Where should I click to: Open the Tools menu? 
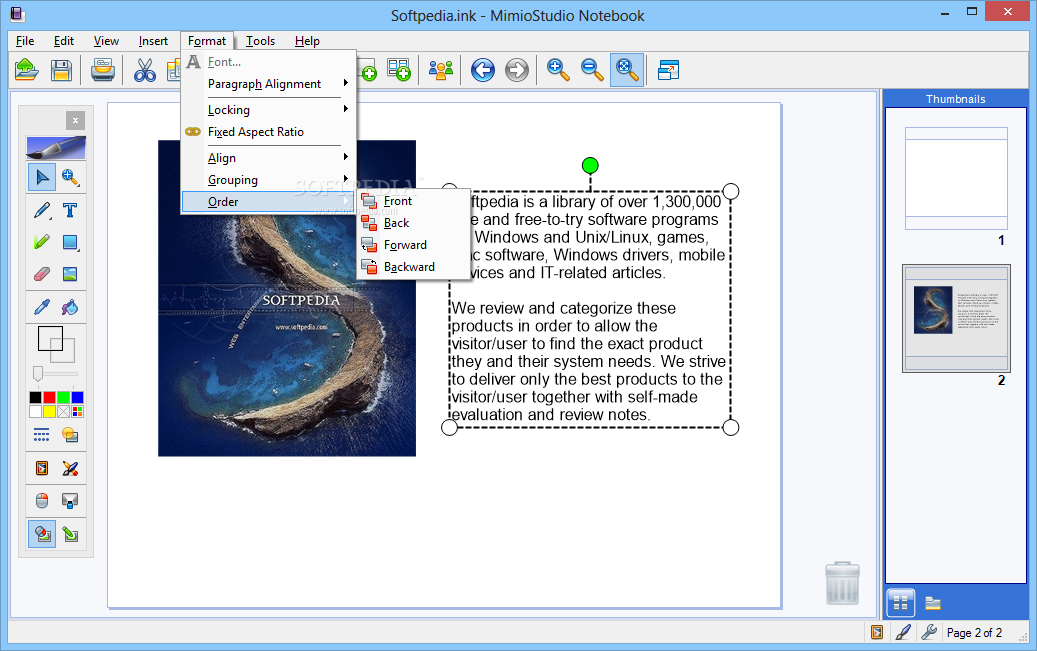pos(260,41)
